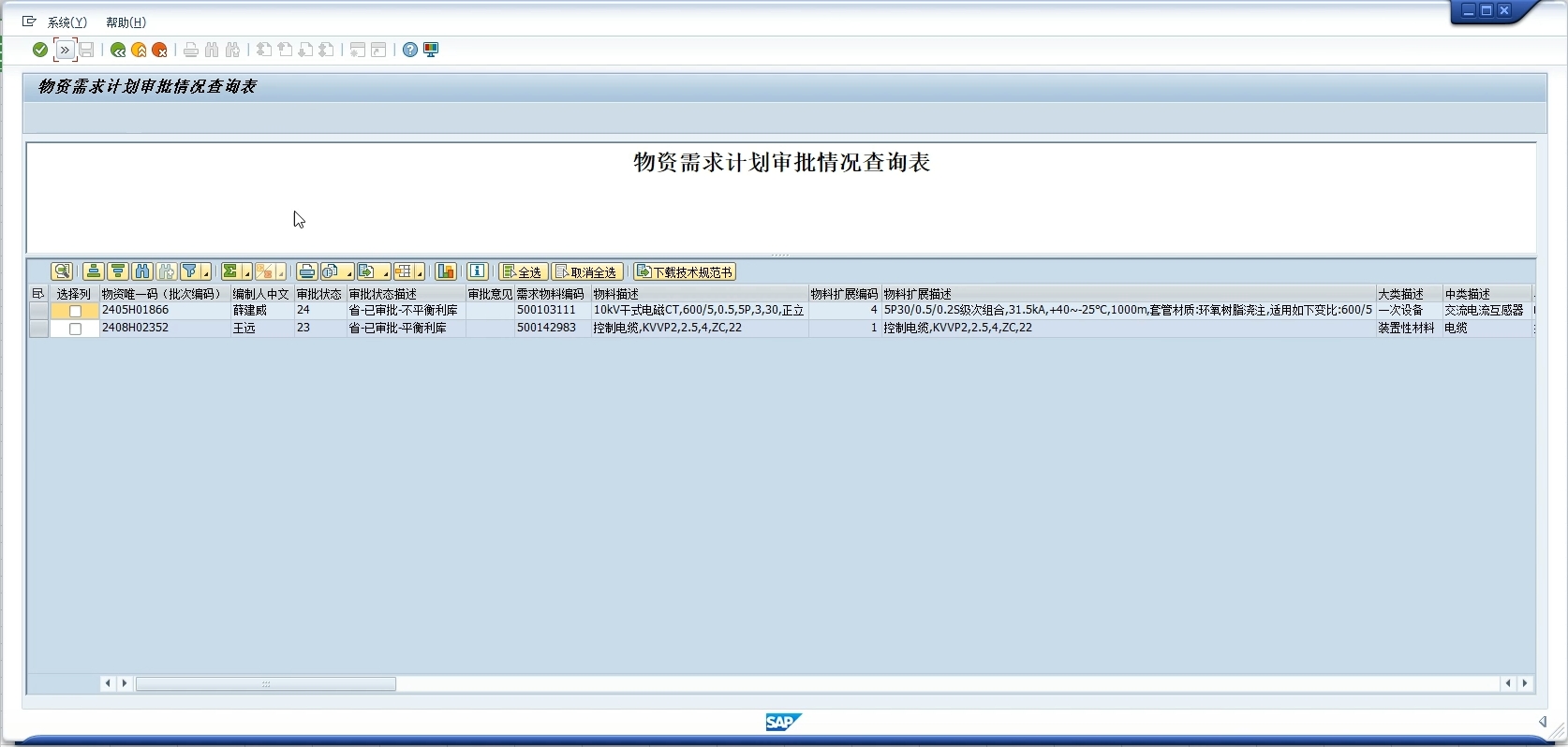Open the 系统(Y) menu
This screenshot has width=1568, height=747.
(x=67, y=22)
